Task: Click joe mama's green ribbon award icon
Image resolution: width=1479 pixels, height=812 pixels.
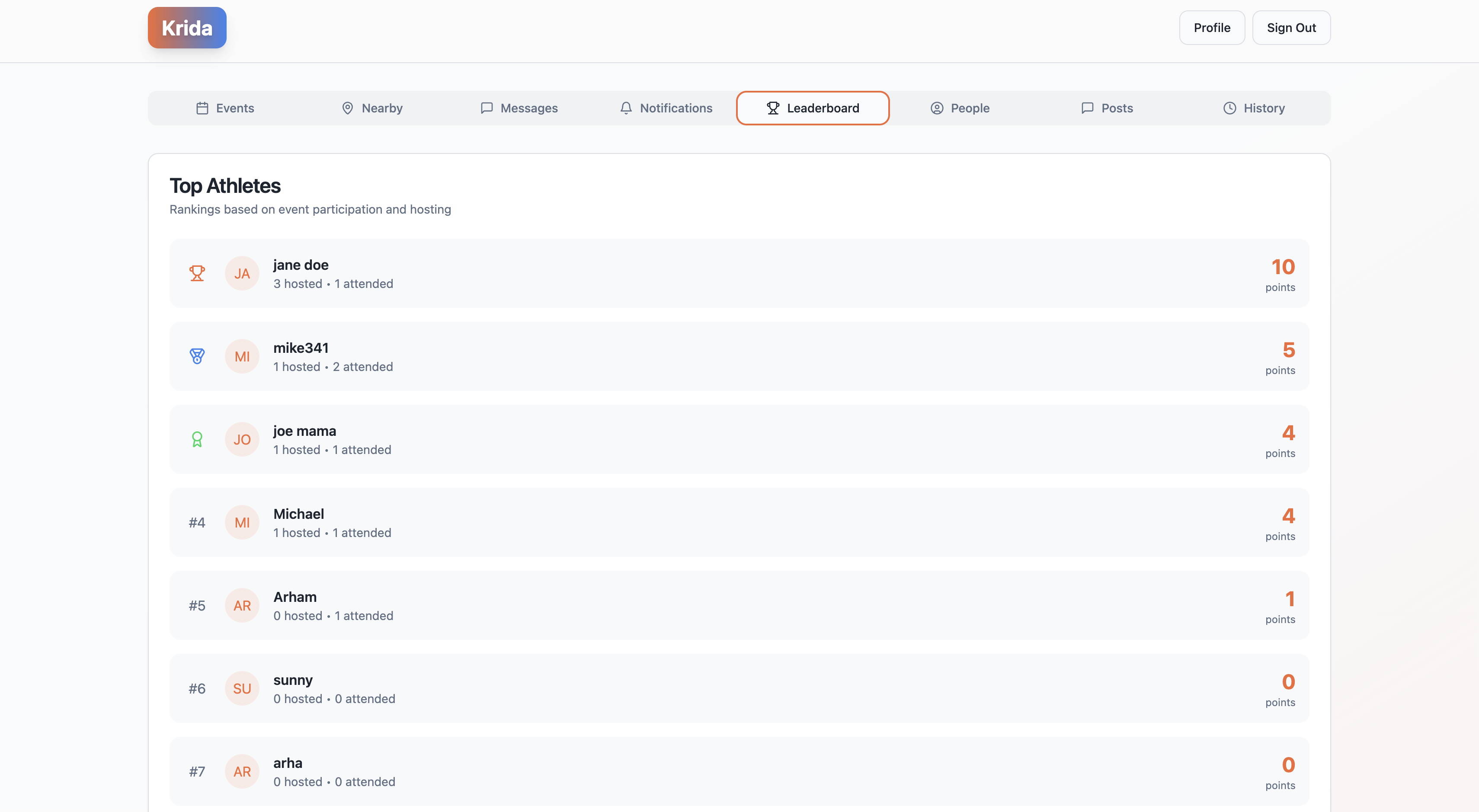Action: [197, 440]
